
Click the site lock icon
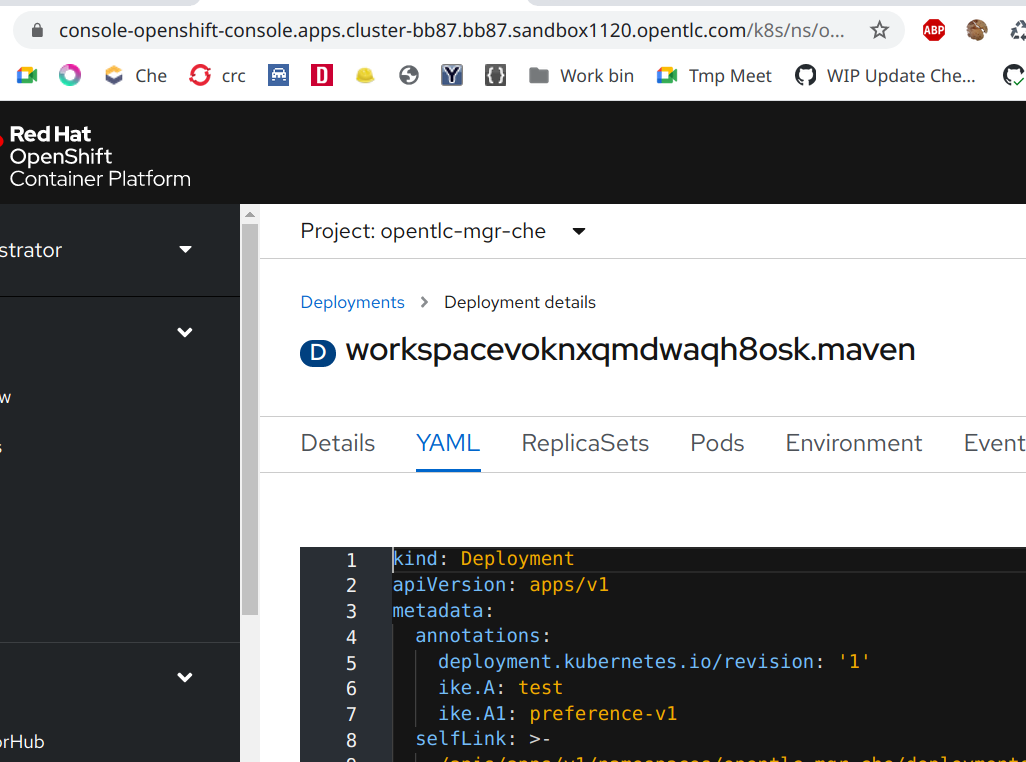point(37,30)
